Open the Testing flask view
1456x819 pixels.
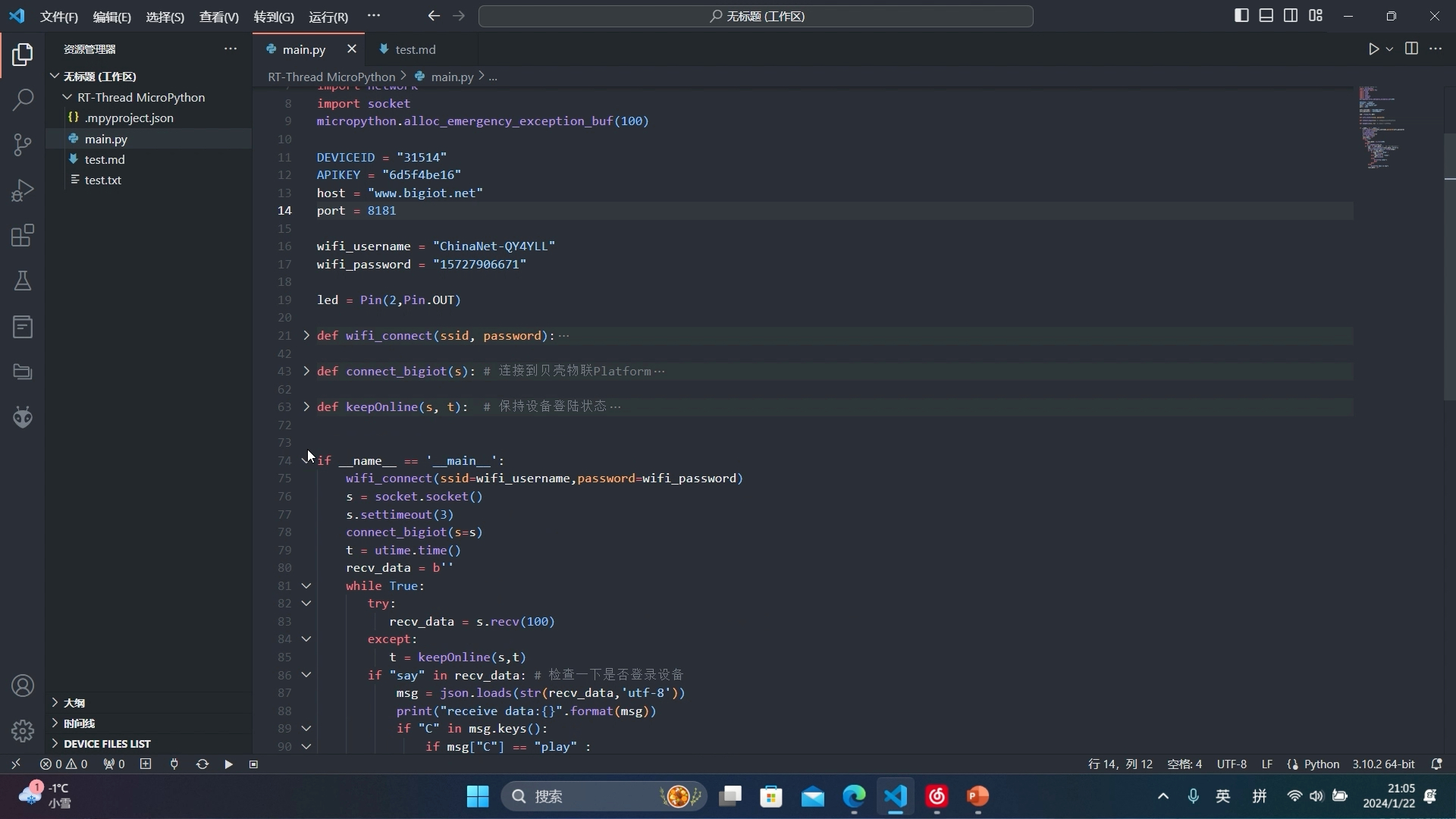click(23, 281)
